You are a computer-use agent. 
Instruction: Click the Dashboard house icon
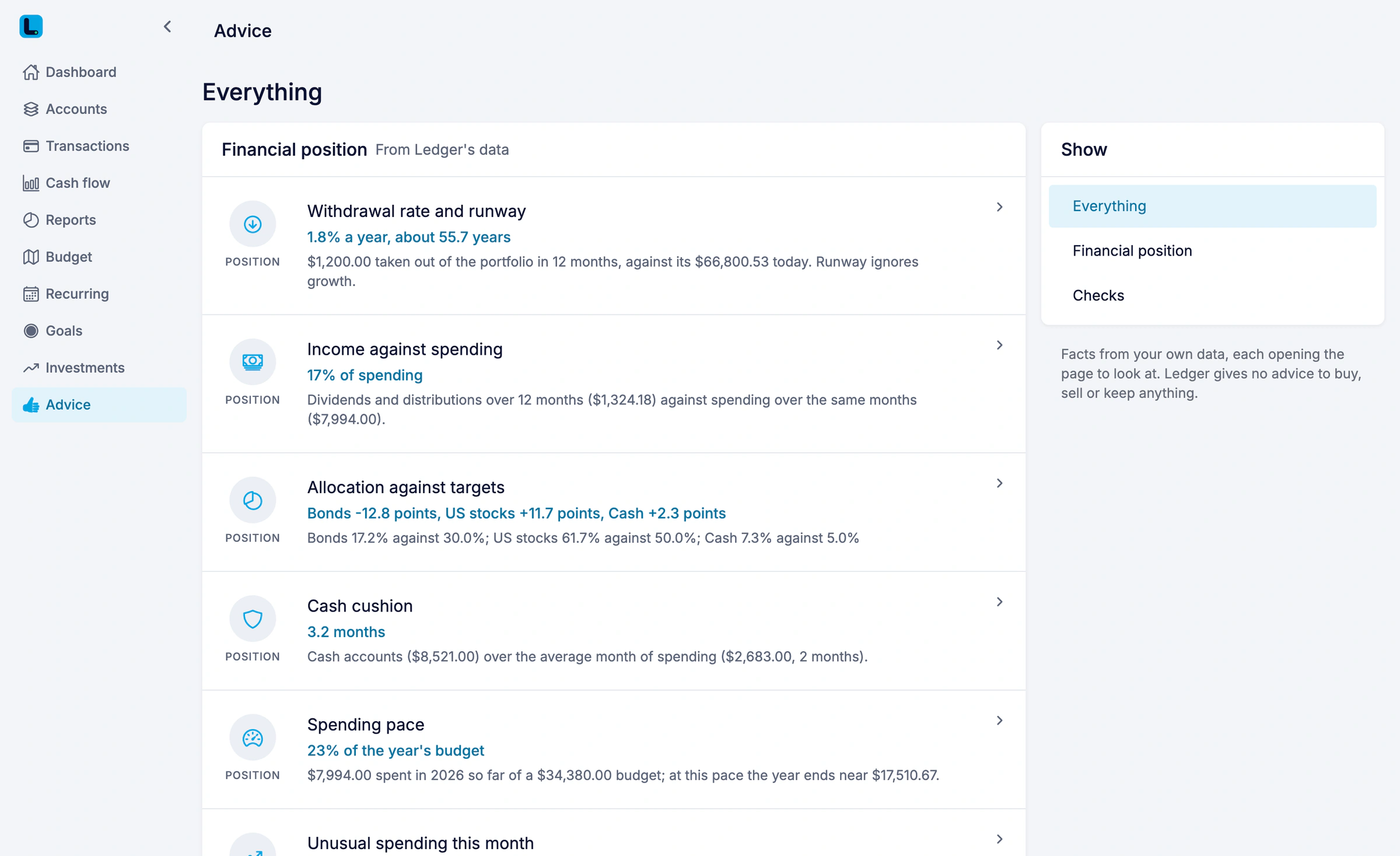[x=31, y=72]
